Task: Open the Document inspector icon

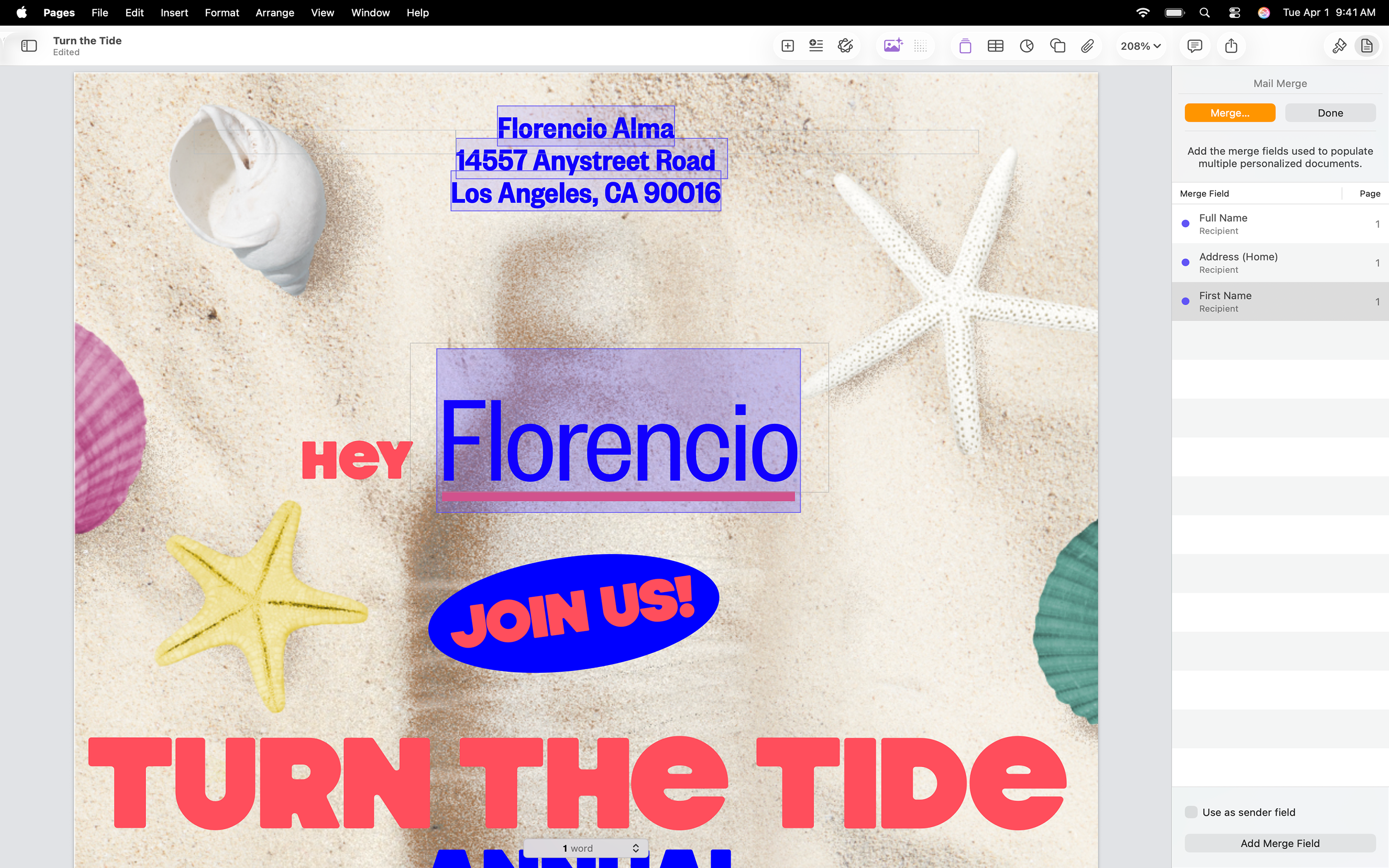Action: click(1367, 46)
